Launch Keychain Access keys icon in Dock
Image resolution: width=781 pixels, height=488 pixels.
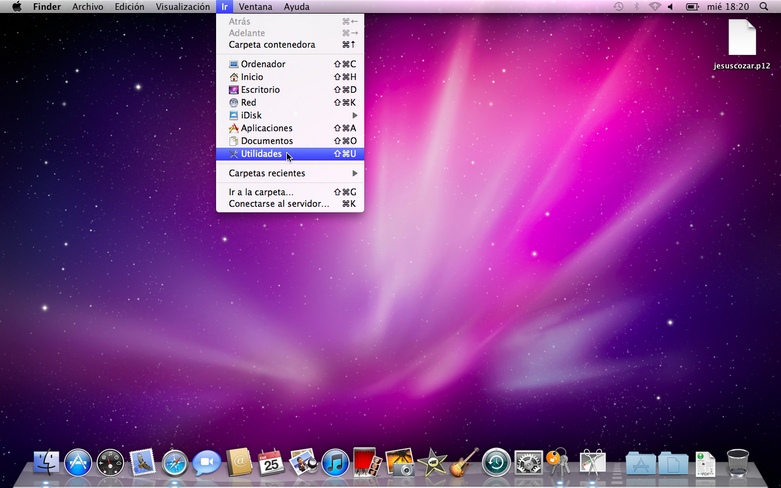[x=559, y=463]
